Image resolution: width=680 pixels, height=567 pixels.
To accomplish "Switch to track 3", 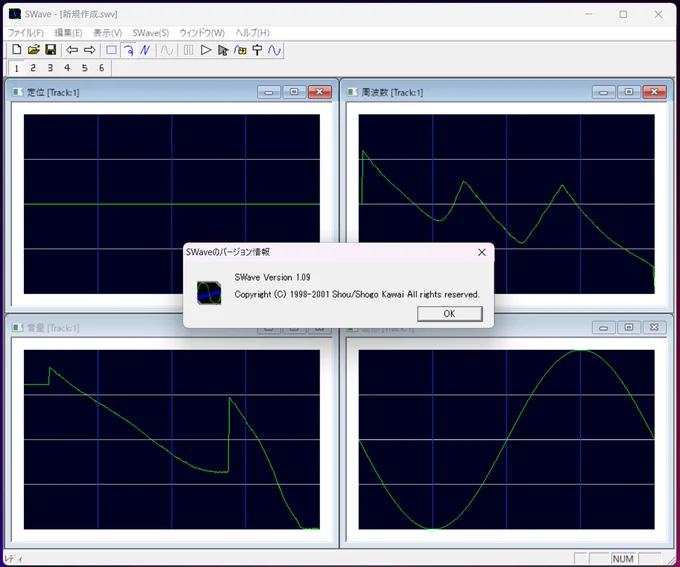I will pyautogui.click(x=50, y=68).
